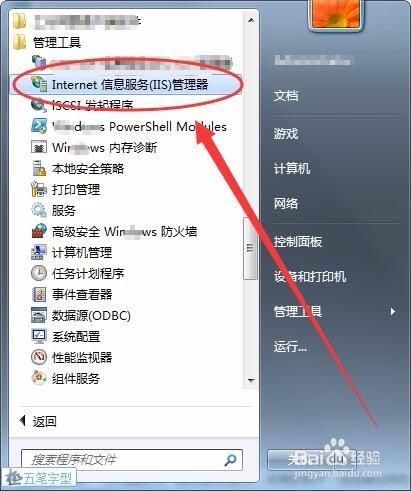Click the program list scrollbar thumb
The height and width of the screenshot is (491, 411).
(250, 248)
